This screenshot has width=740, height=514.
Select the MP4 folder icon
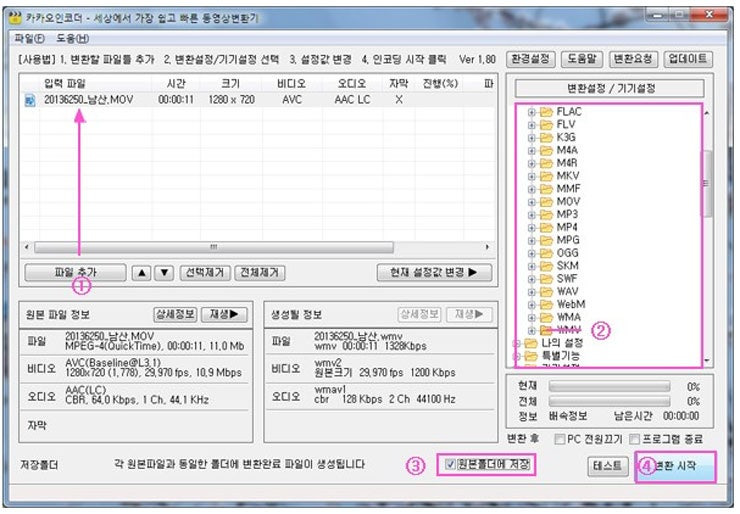(x=546, y=228)
